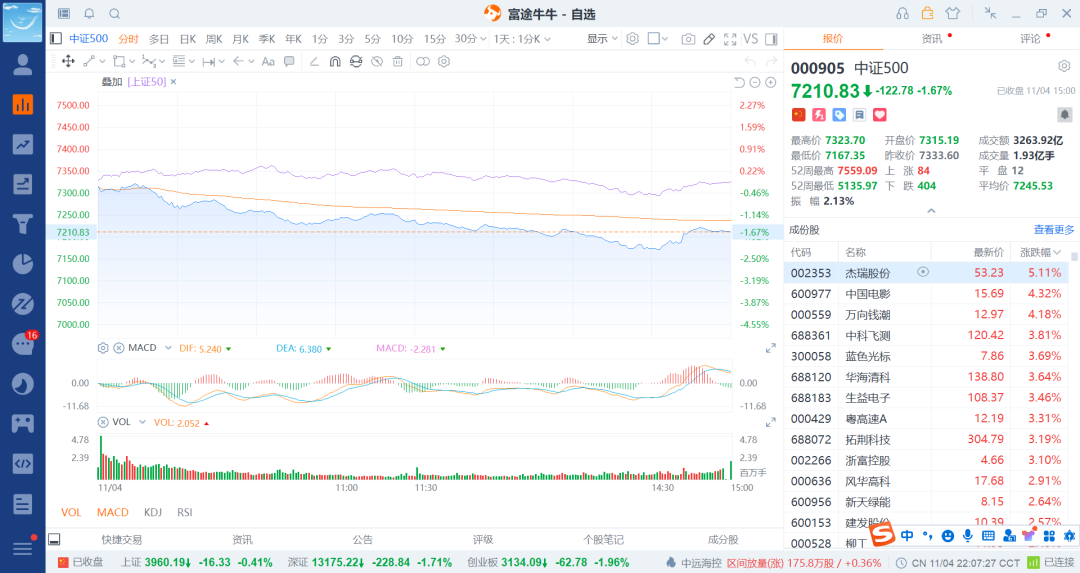This screenshot has height=573, width=1080.
Task: Open the layout square dropdown
Action: click(x=658, y=39)
